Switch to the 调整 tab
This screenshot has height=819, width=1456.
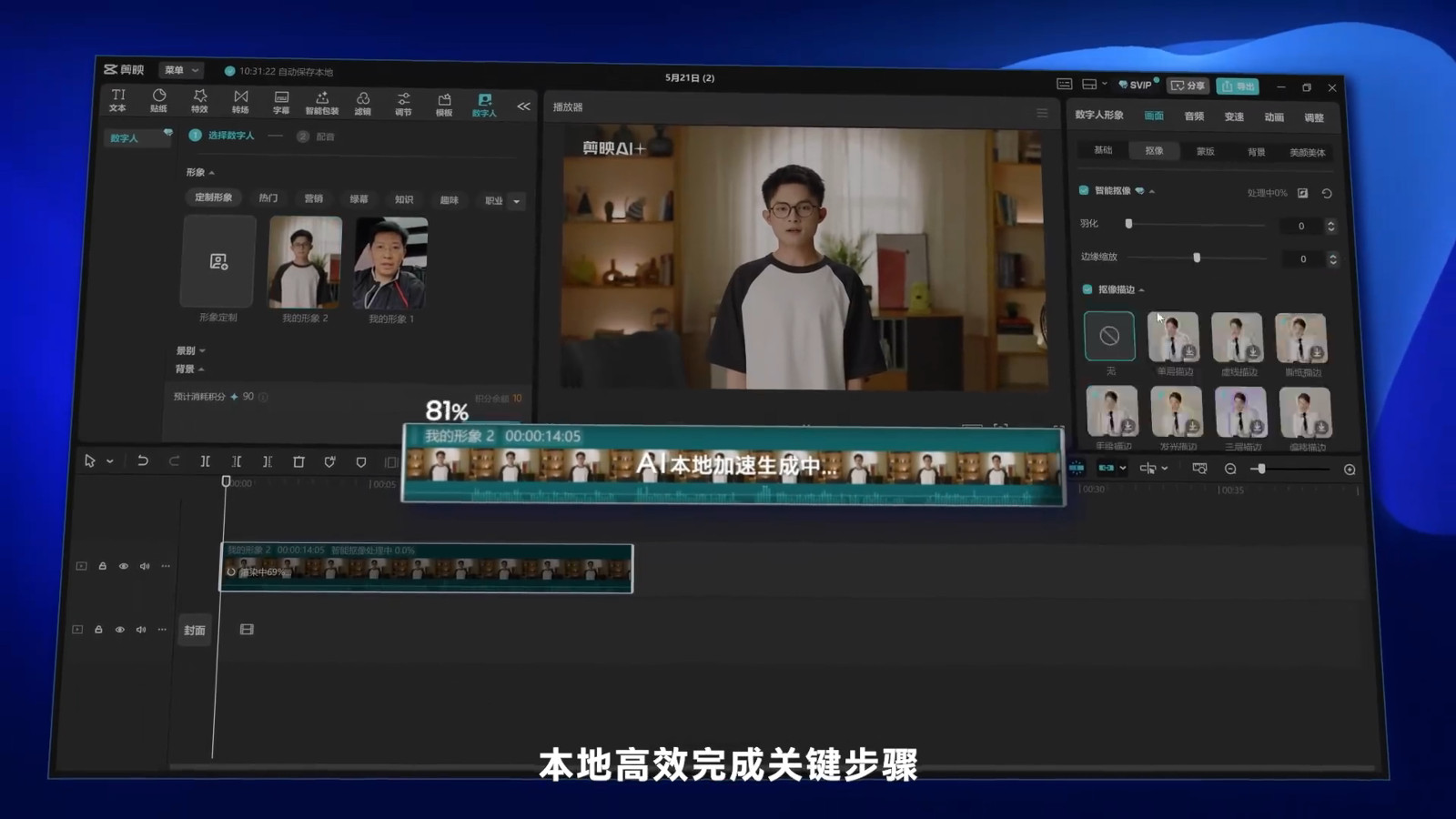[x=1314, y=117]
